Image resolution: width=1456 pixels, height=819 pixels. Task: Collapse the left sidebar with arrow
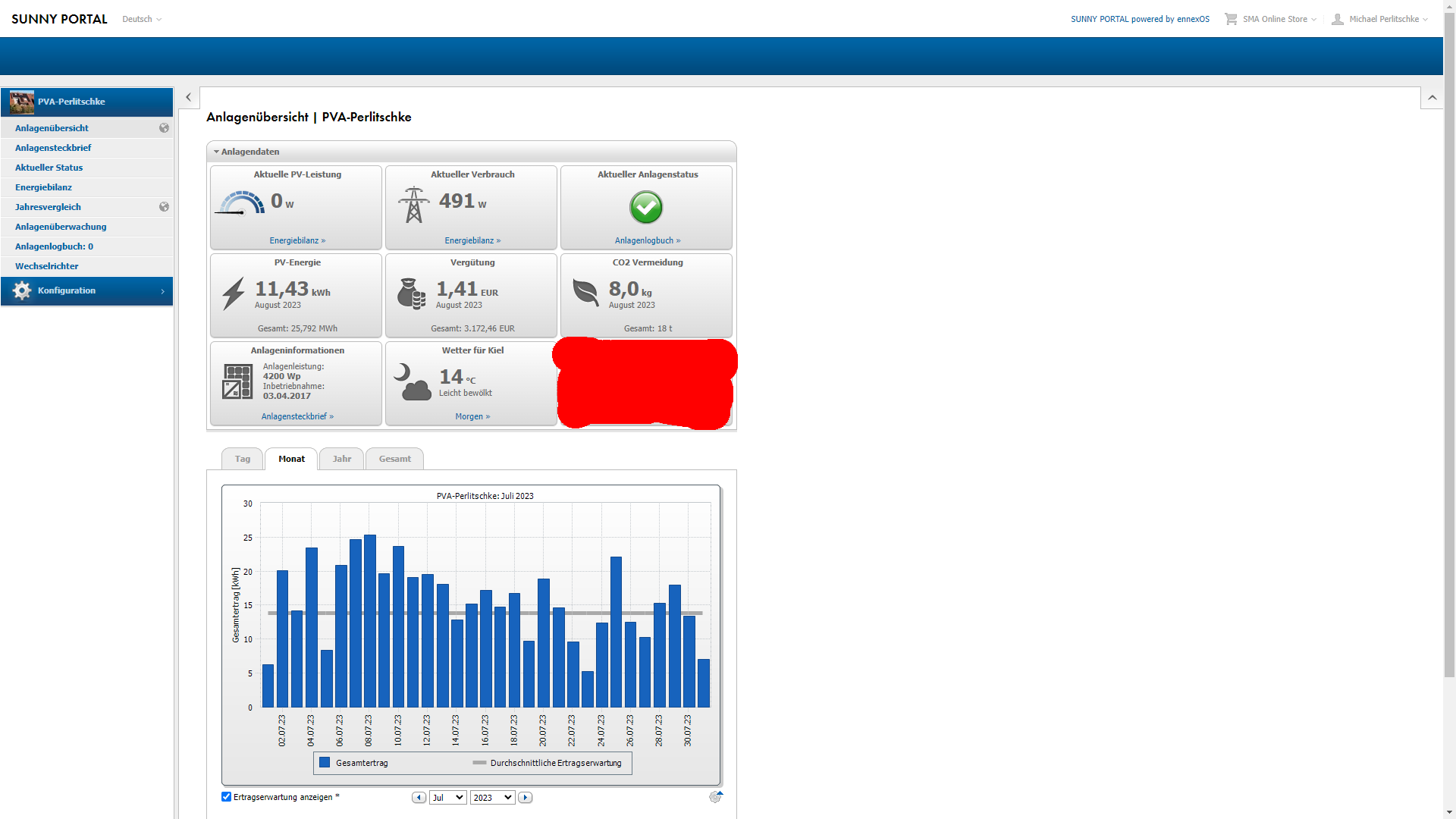pos(188,97)
